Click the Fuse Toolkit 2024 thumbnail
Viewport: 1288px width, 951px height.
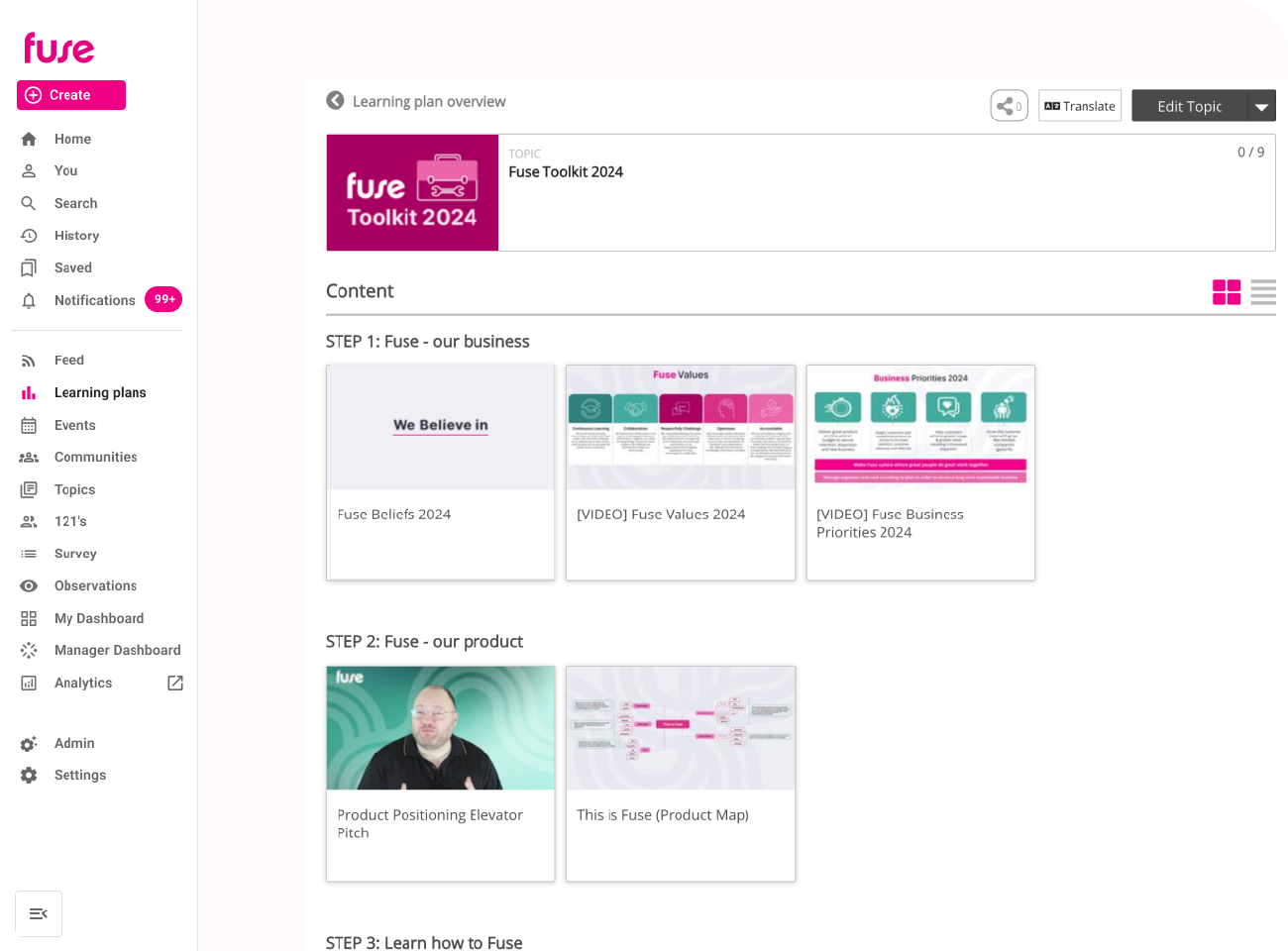(412, 192)
